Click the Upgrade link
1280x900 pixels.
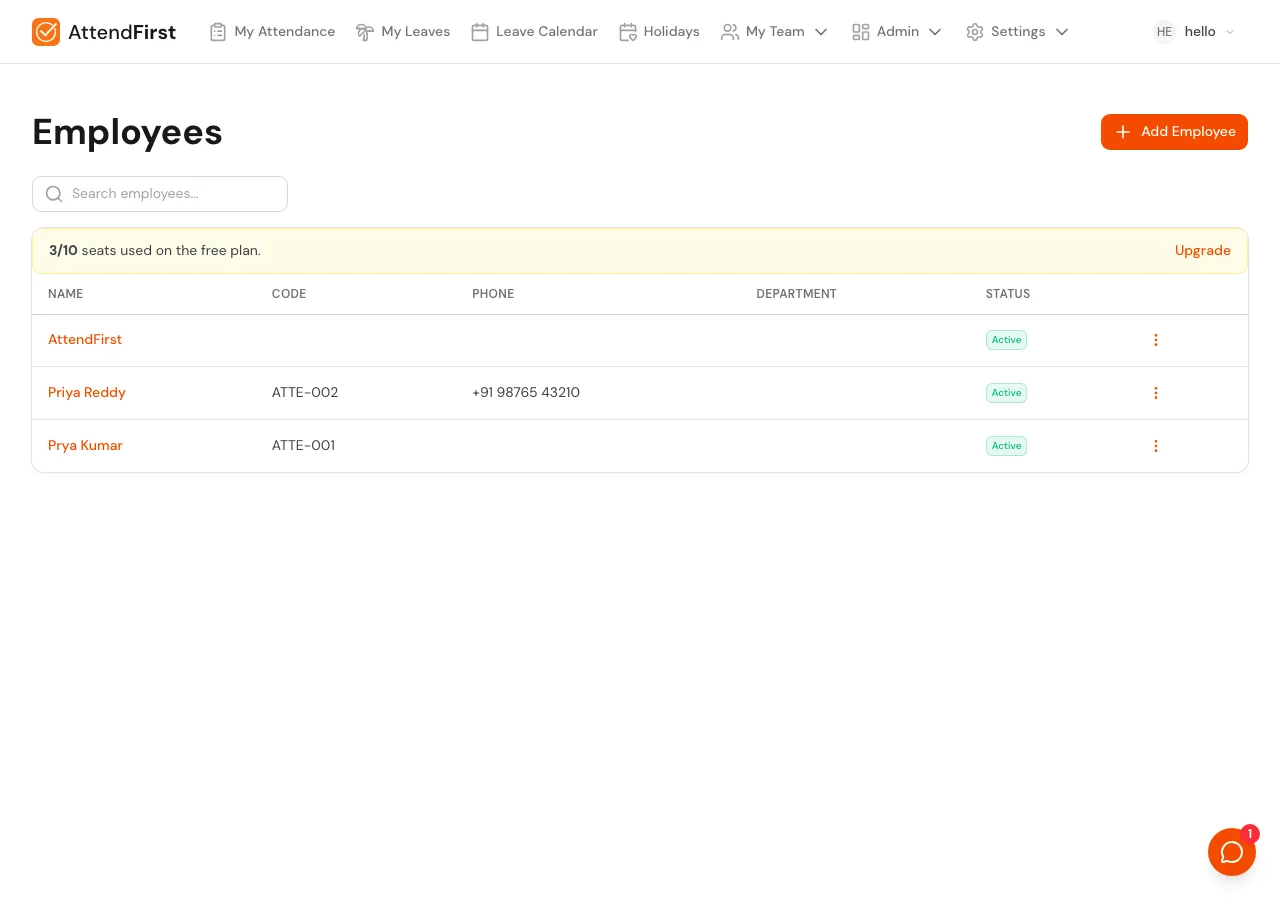pyautogui.click(x=1203, y=251)
